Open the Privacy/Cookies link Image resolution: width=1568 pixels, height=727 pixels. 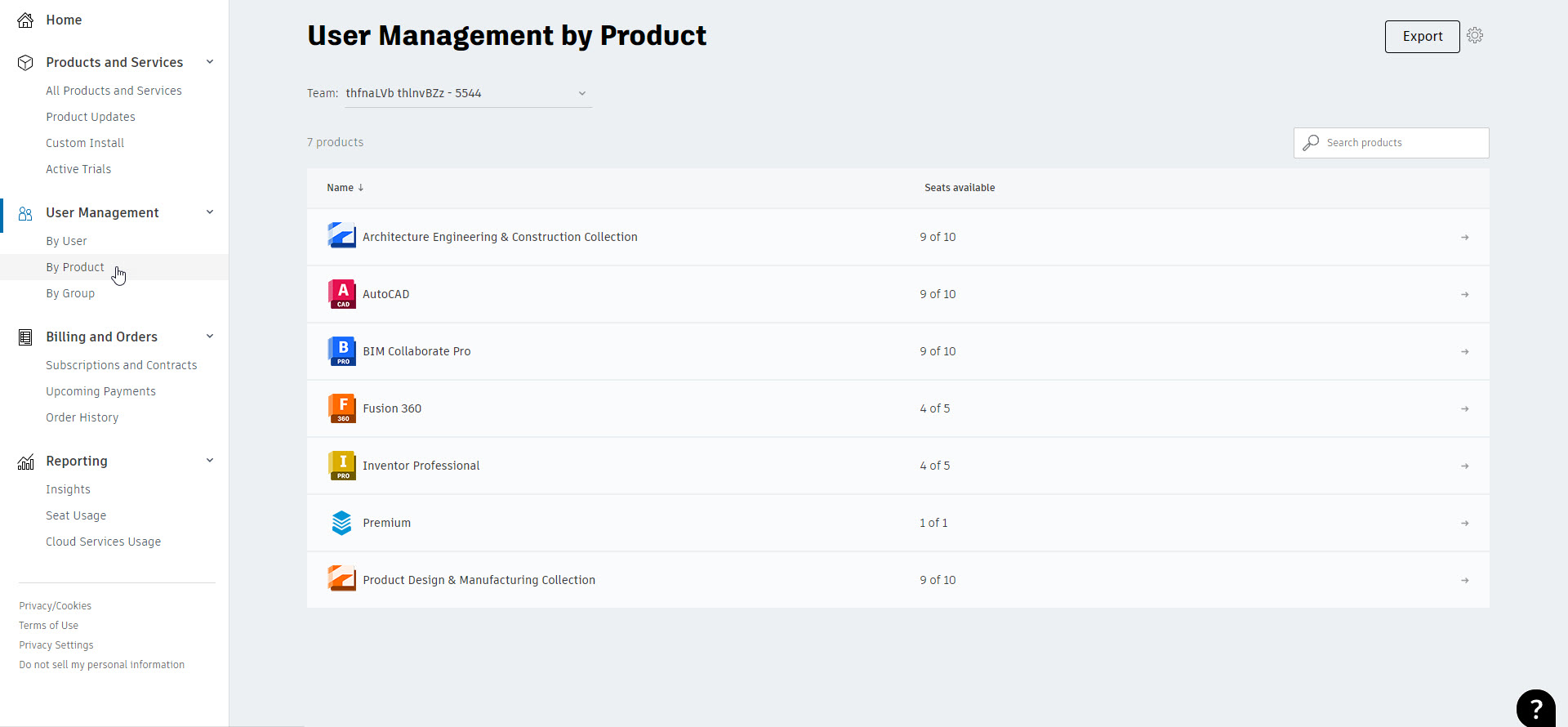[x=56, y=606]
